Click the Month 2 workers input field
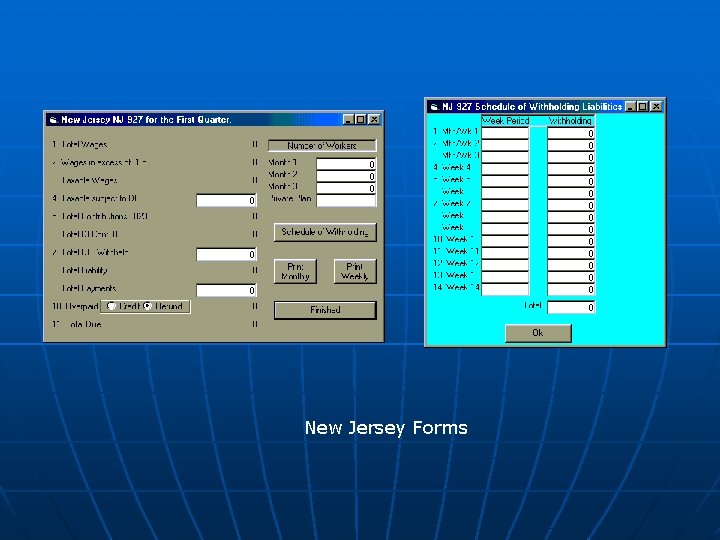 (346, 176)
